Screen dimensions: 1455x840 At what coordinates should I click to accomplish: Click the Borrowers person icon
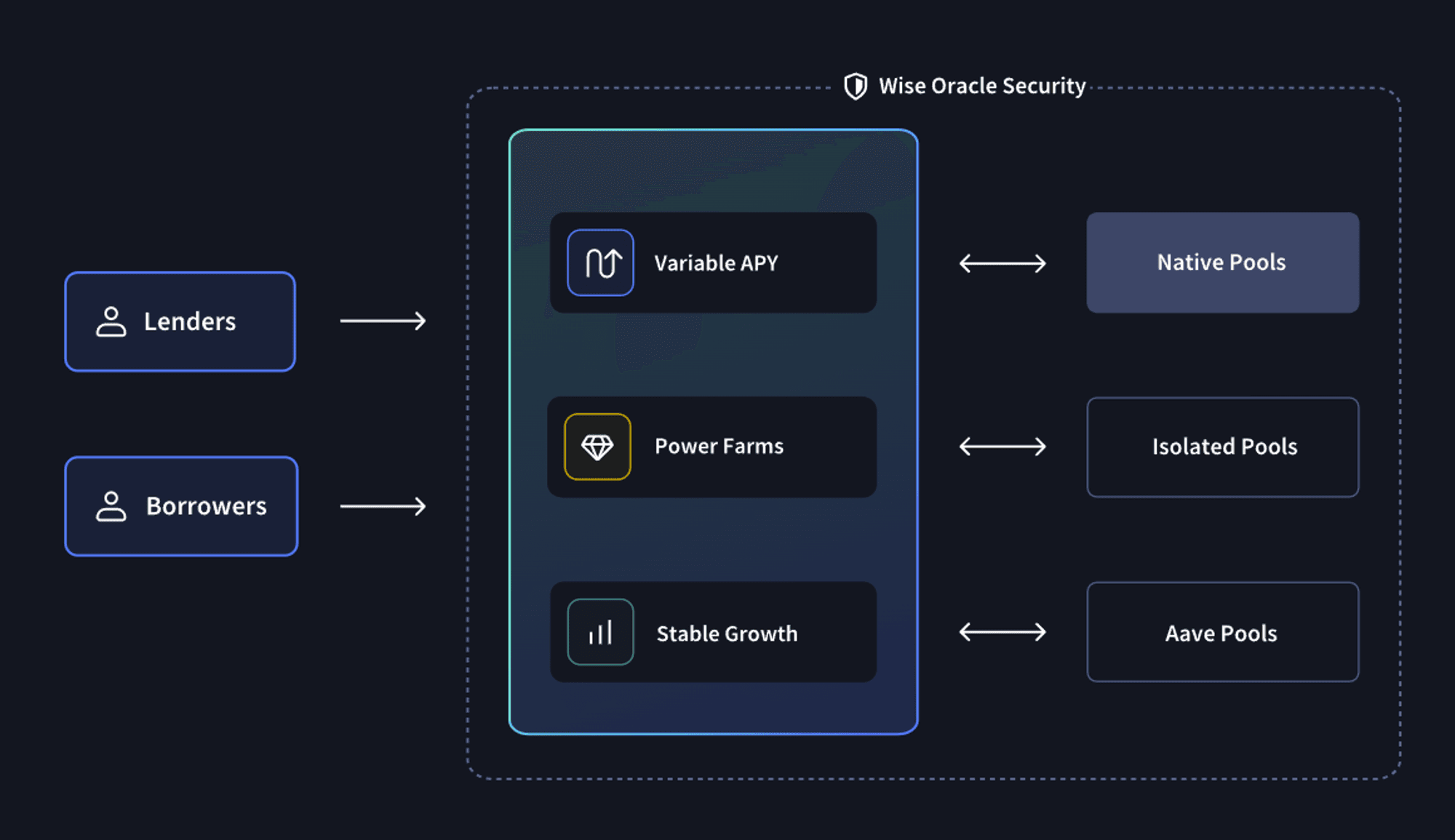coord(111,506)
